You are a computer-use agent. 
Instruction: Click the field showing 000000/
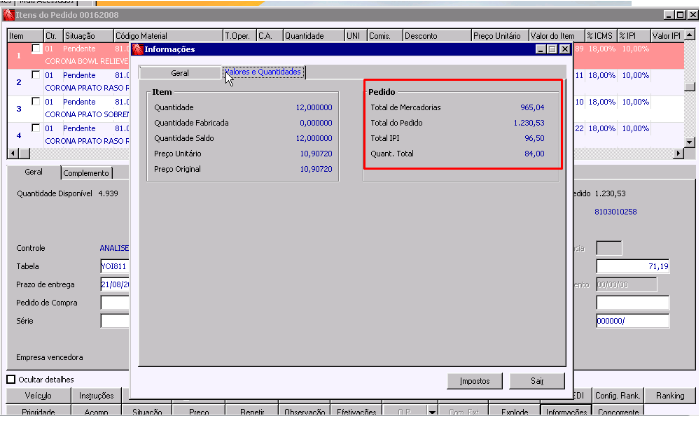coord(633,321)
